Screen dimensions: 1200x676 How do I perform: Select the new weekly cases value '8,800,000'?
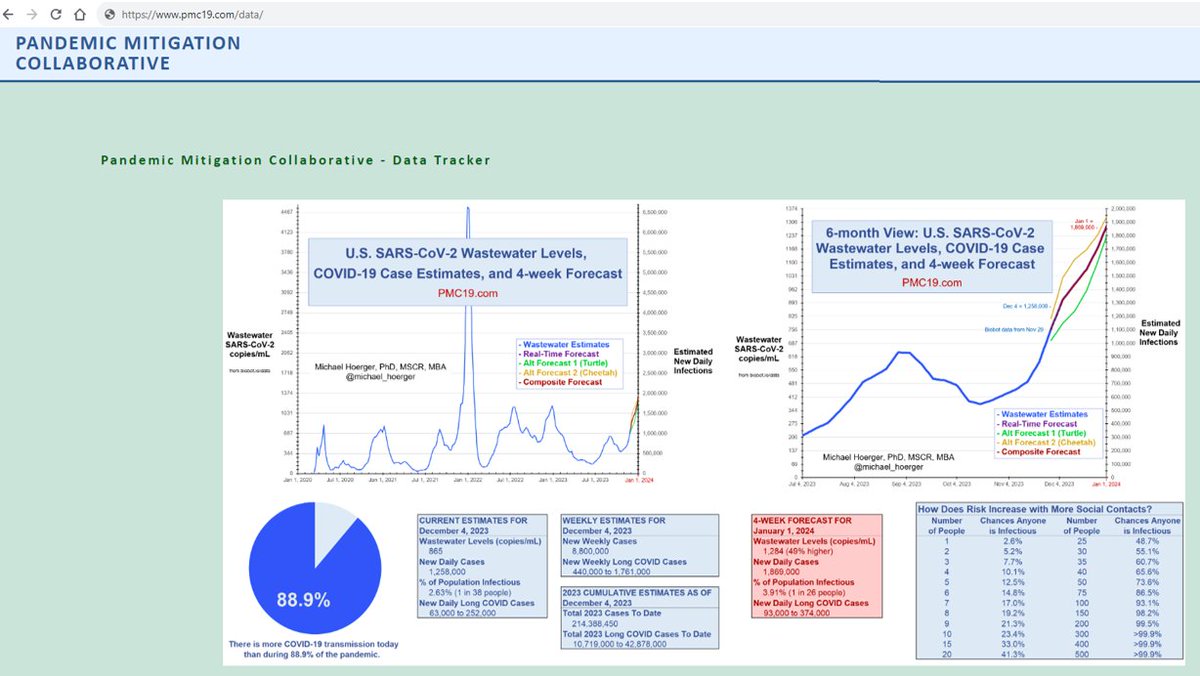tap(591, 553)
